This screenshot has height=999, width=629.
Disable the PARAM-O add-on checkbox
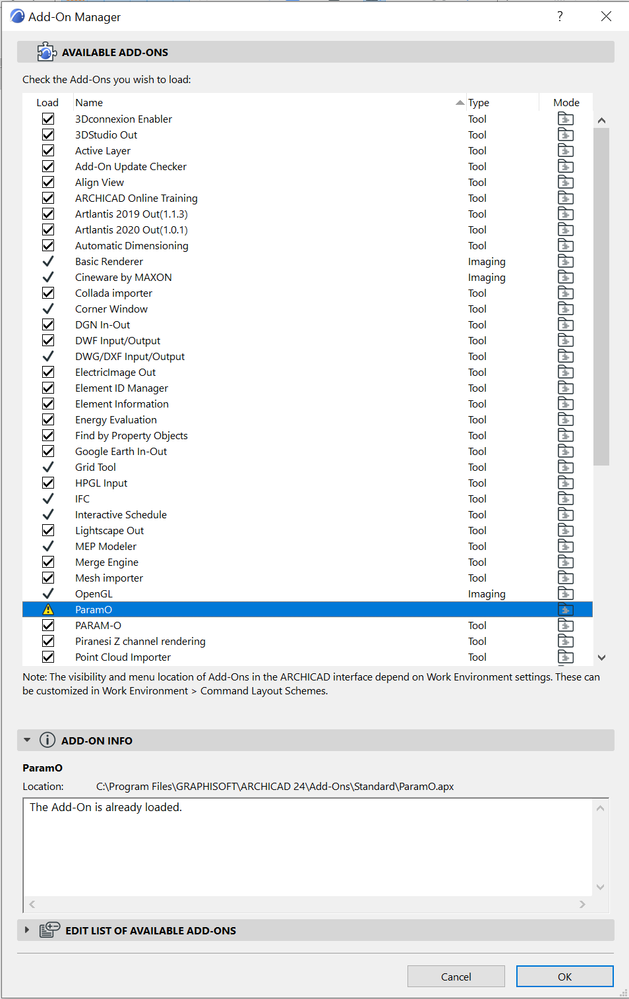pos(47,626)
